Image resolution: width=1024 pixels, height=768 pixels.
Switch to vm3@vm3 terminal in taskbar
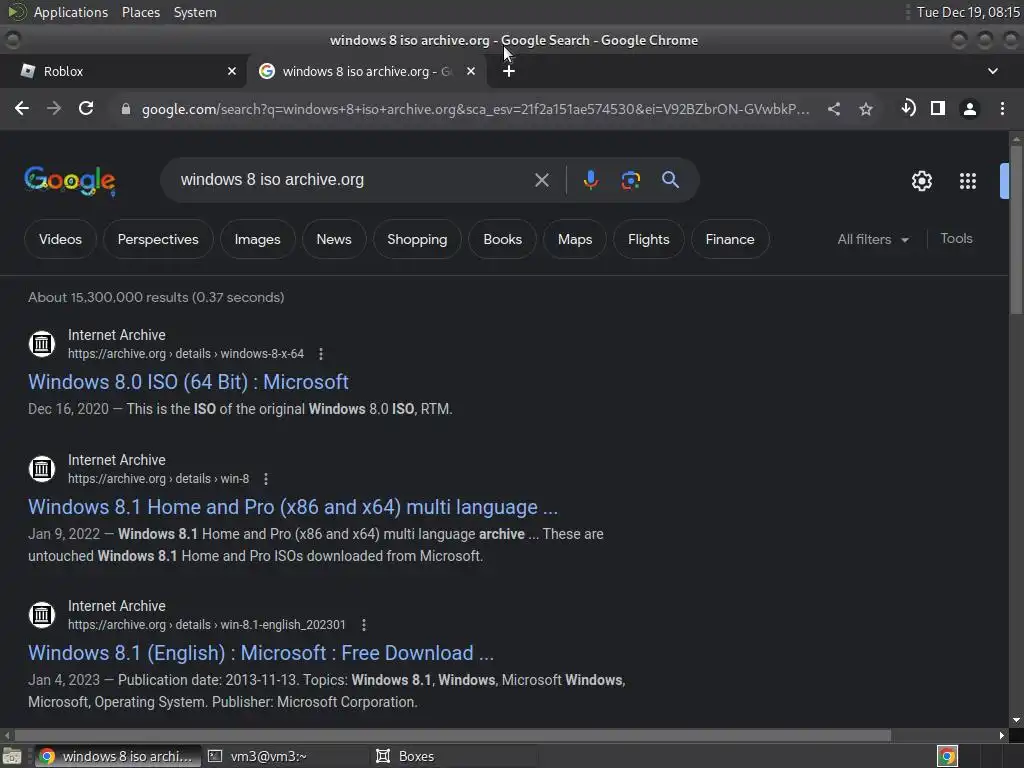[285, 756]
